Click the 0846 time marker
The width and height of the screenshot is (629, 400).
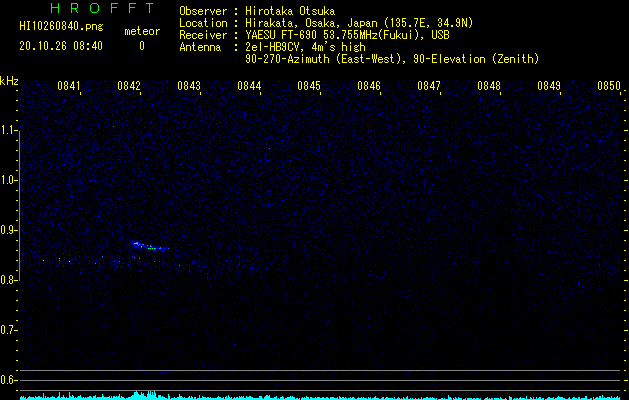pyautogui.click(x=369, y=86)
